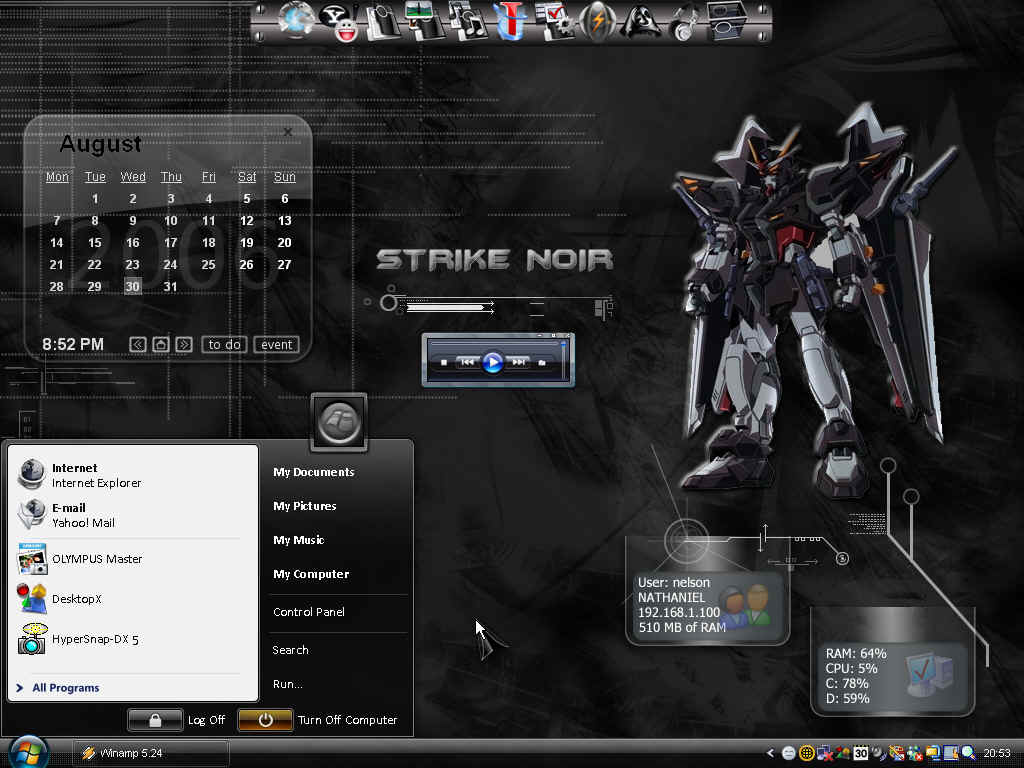Image resolution: width=1024 pixels, height=768 pixels.
Task: Open the Yahoo Messenger icon in top dock
Action: [x=340, y=22]
